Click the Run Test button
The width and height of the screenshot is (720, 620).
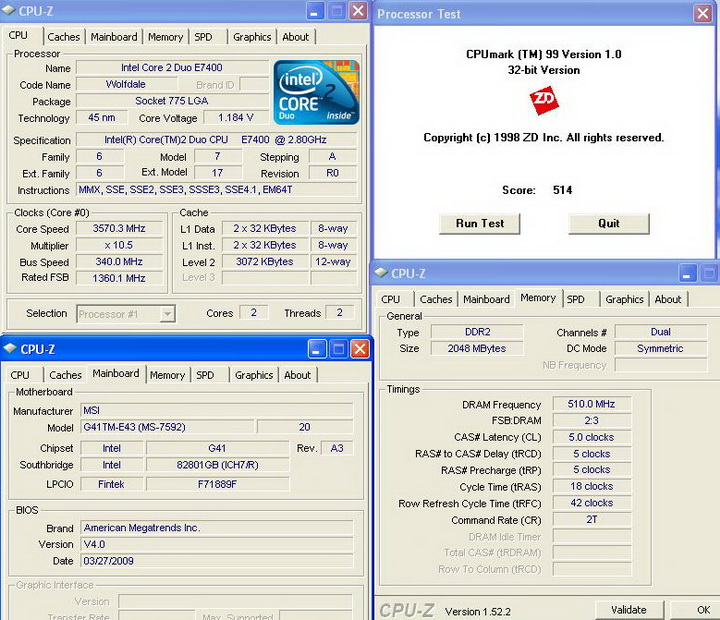[480, 224]
